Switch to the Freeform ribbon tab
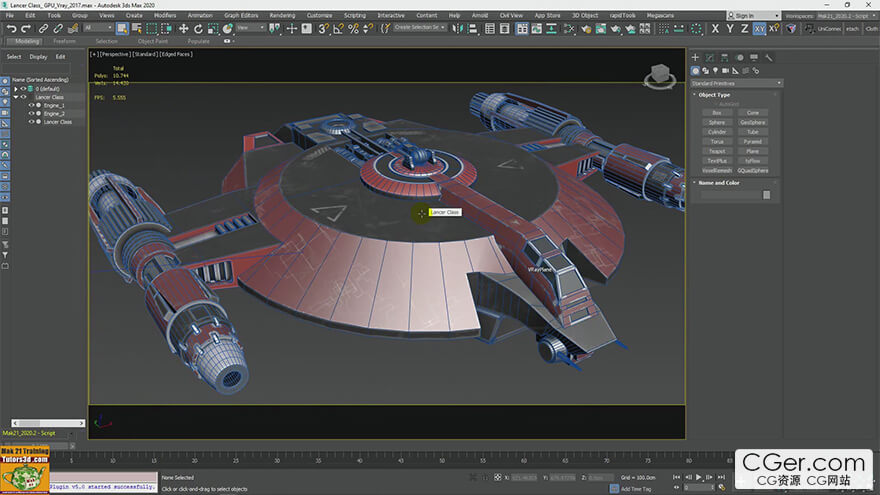 pyautogui.click(x=64, y=41)
